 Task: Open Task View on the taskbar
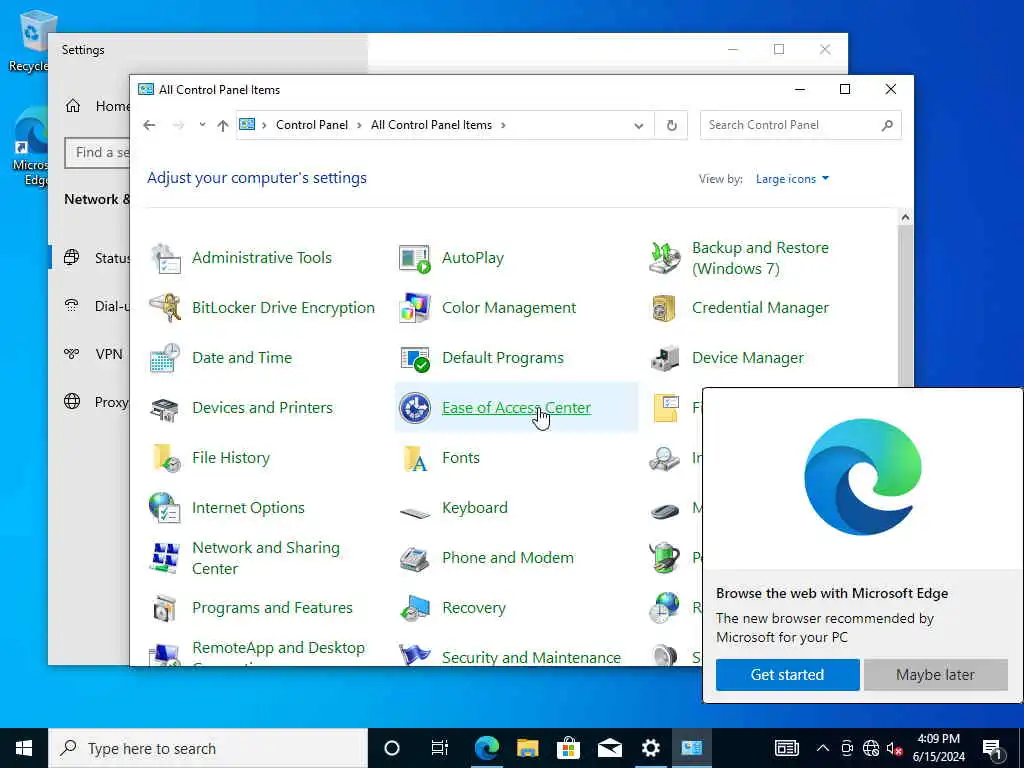(x=440, y=748)
